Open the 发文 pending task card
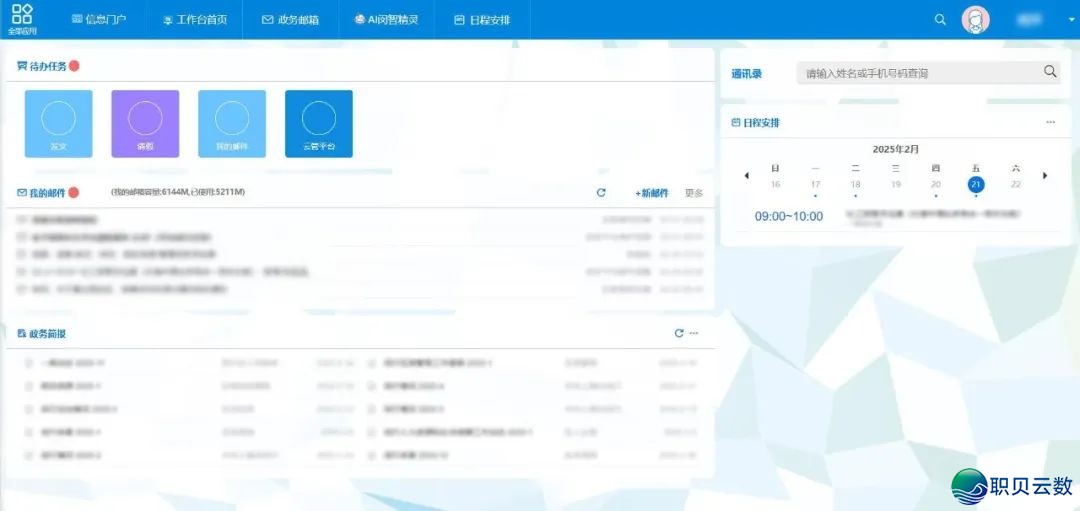Screen dimensions: 1080x511 (59, 124)
